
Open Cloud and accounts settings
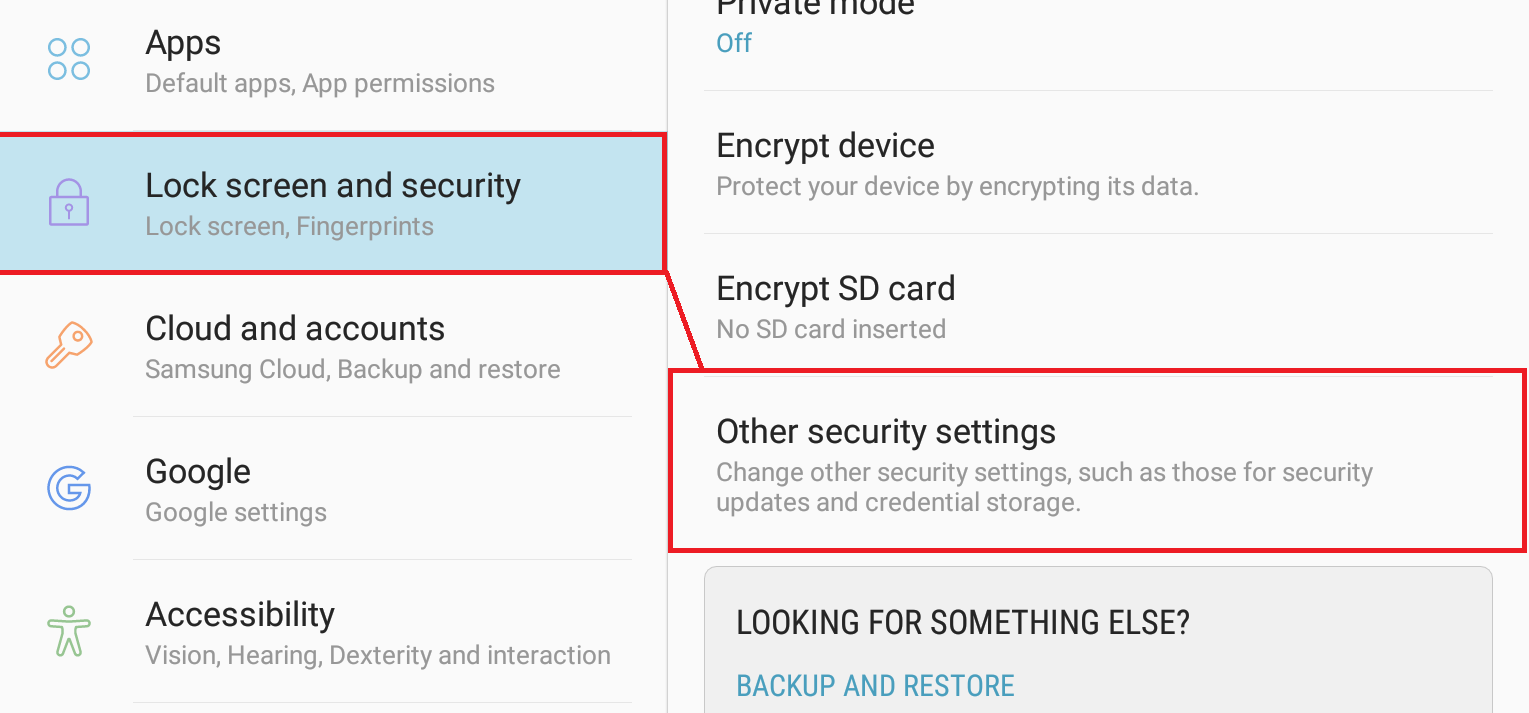295,329
